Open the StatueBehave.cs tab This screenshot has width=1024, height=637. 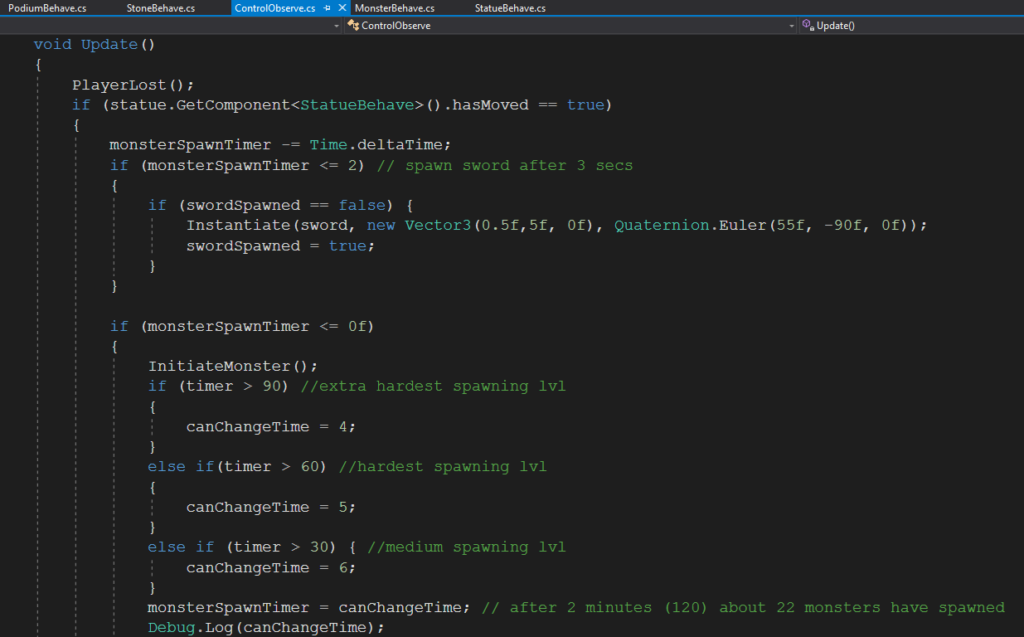pos(510,8)
